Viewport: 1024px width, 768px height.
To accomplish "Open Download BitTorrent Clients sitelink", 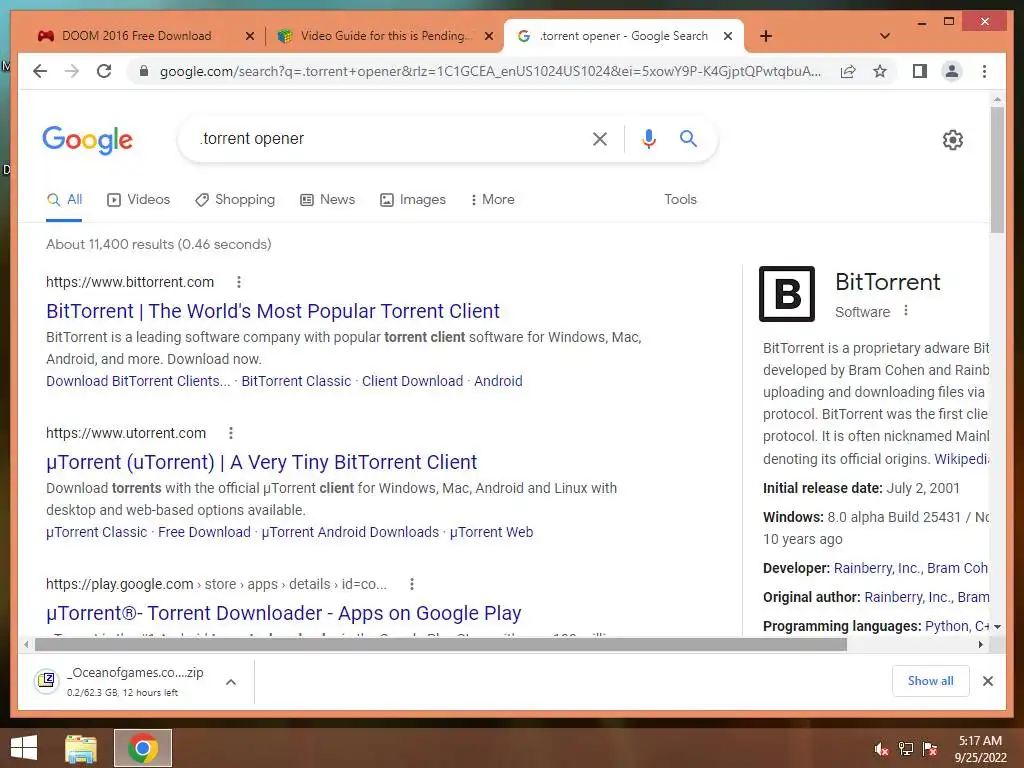I will pos(138,381).
